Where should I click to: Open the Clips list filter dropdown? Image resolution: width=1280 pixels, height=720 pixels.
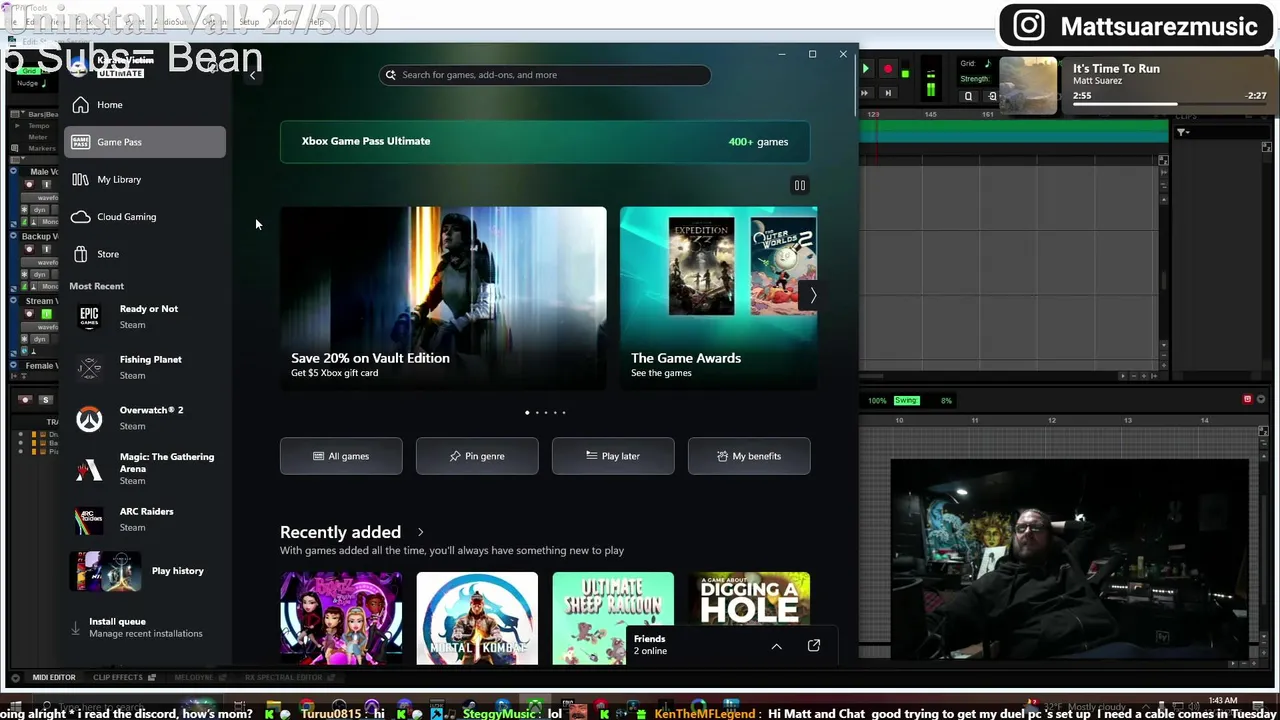point(1182,132)
